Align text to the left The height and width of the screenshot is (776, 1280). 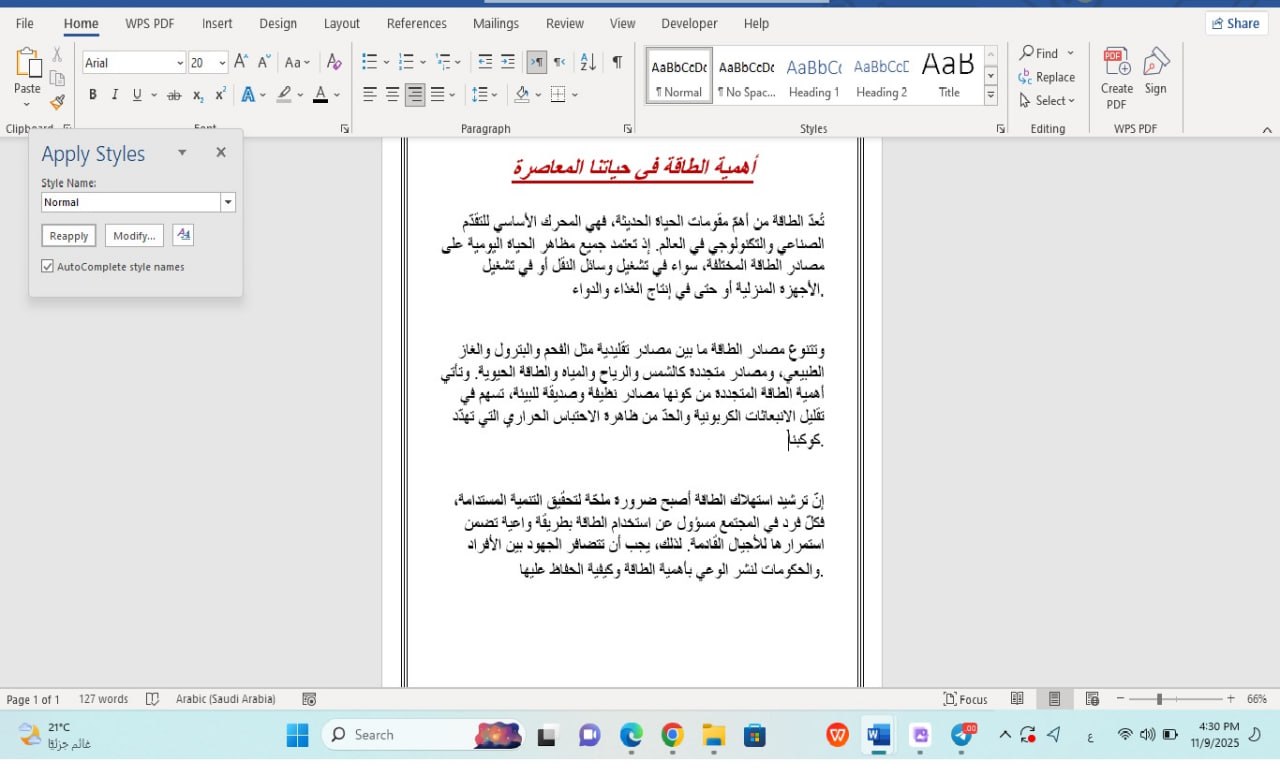coord(370,95)
